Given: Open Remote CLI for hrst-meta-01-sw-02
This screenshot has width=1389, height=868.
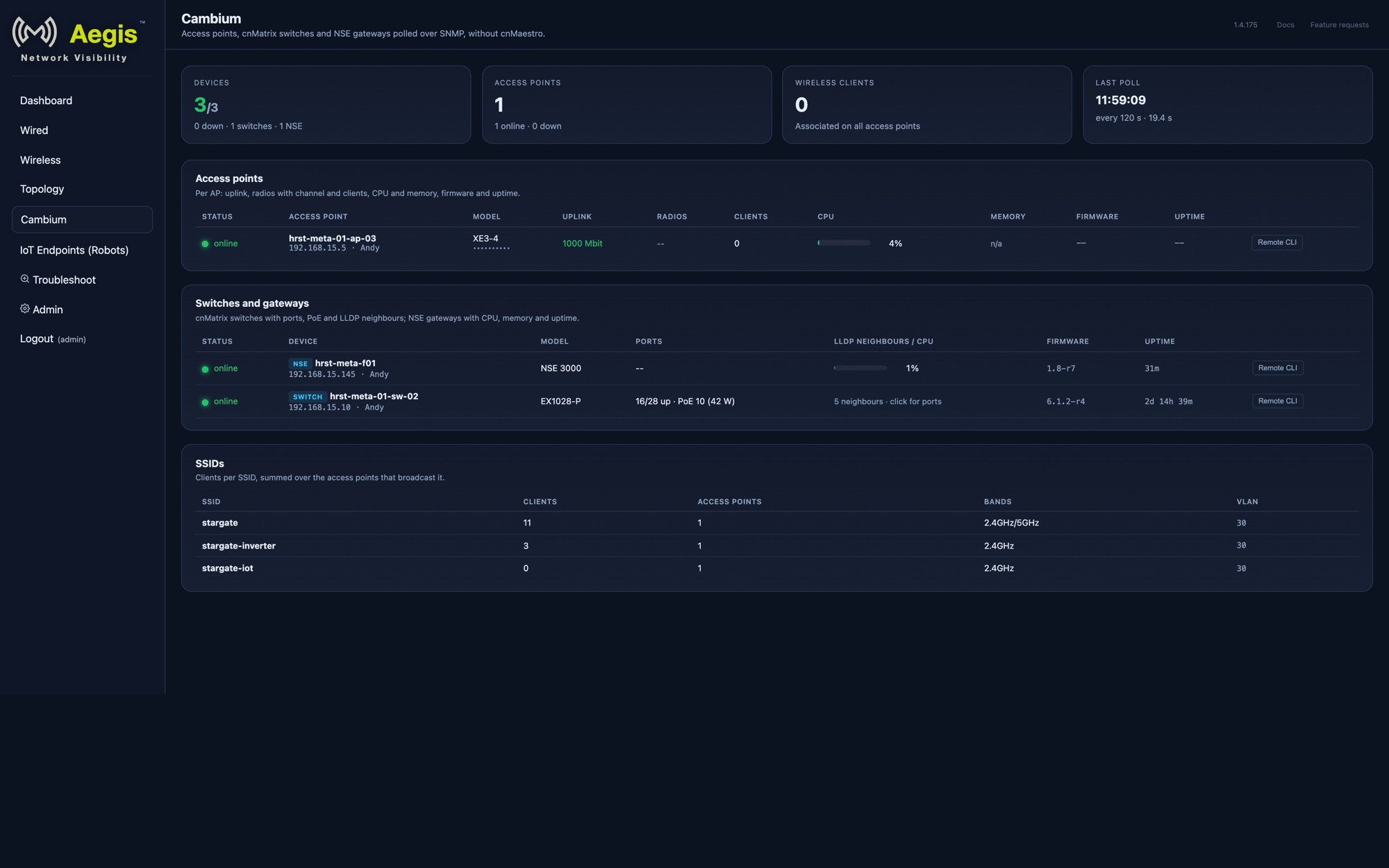Looking at the screenshot, I should click(1277, 401).
